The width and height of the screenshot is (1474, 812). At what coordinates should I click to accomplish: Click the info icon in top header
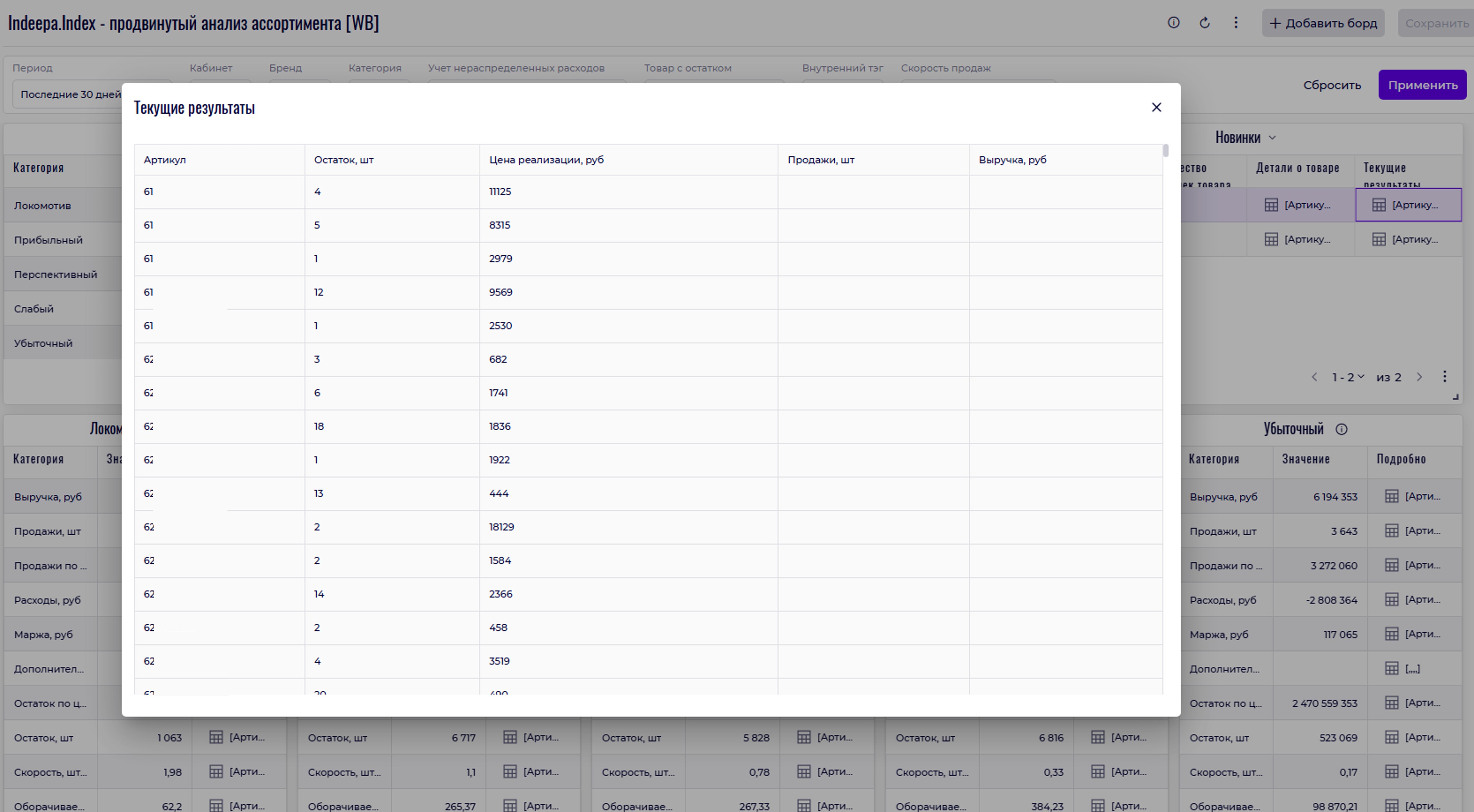(1173, 23)
